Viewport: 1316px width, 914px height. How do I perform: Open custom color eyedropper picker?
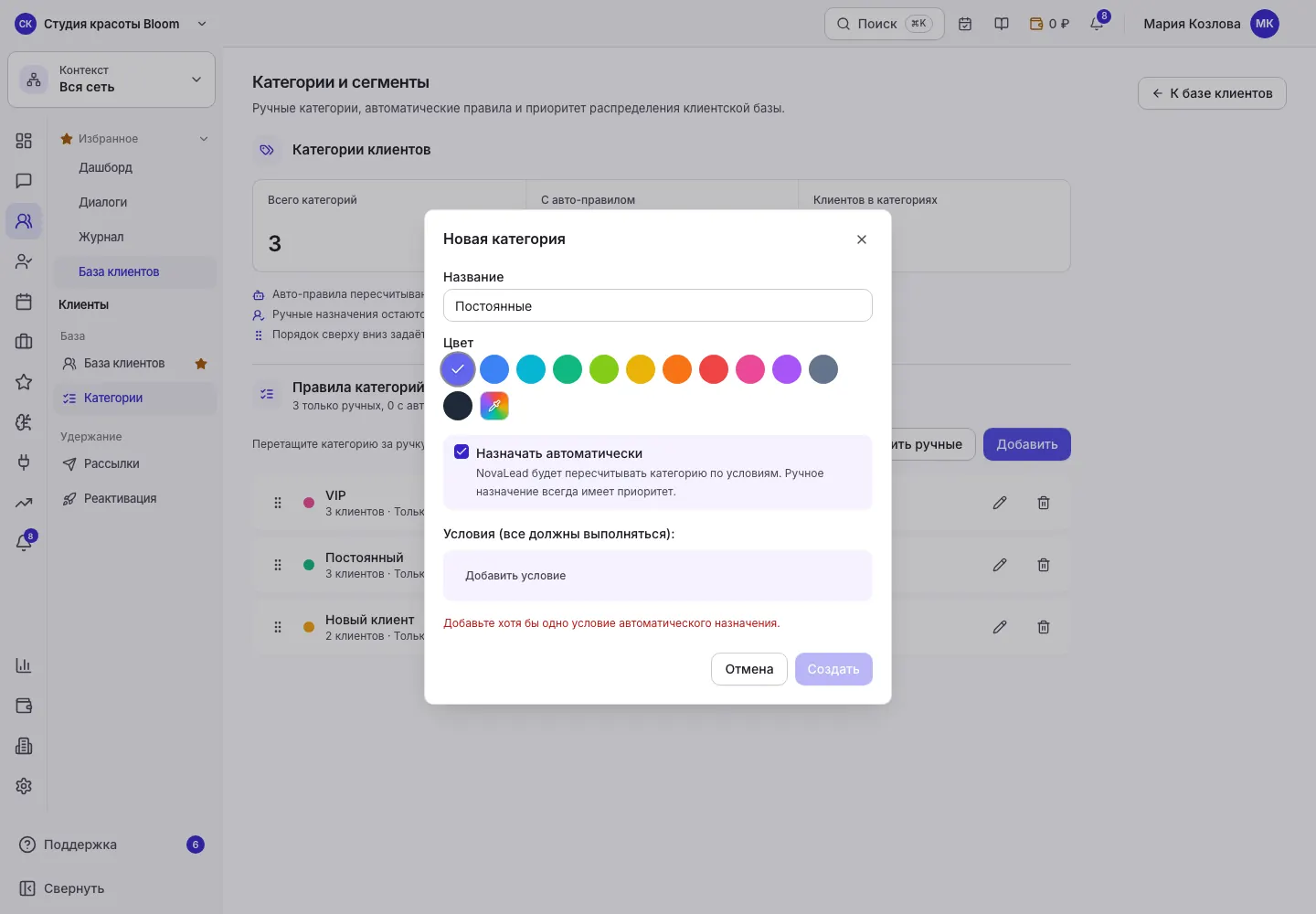click(494, 406)
